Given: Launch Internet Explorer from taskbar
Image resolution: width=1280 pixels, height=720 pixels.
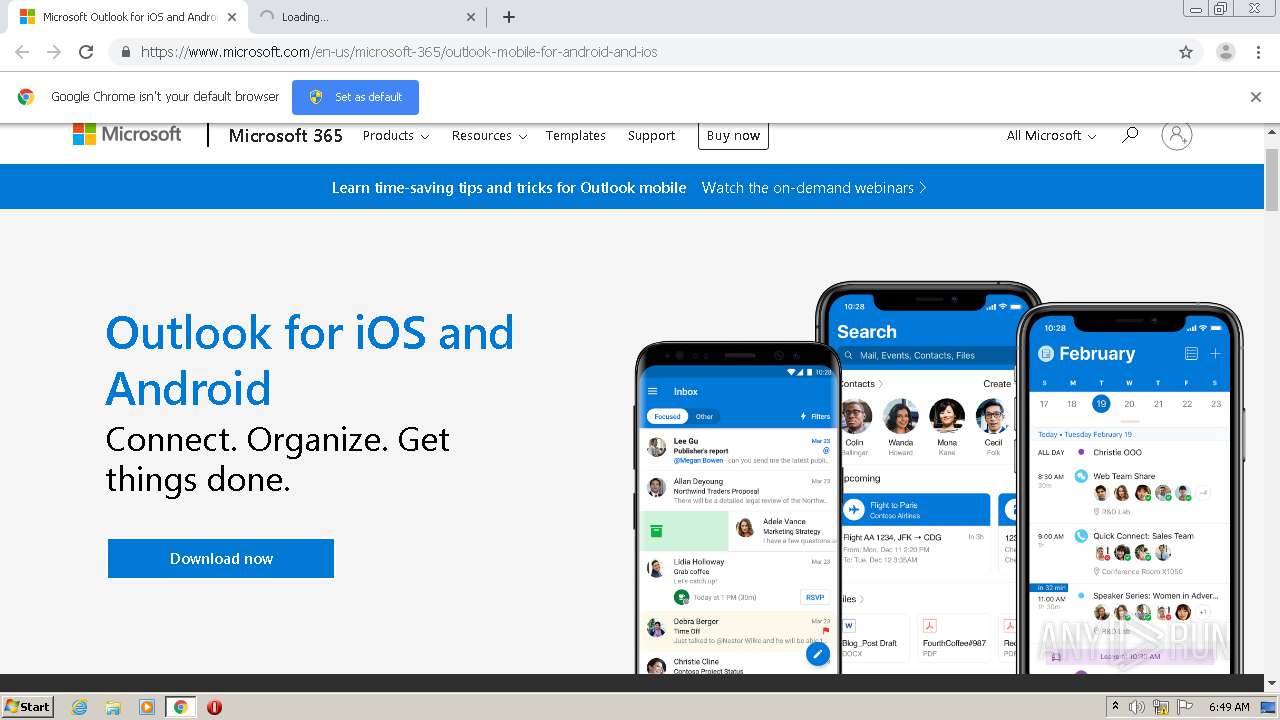Looking at the screenshot, I should click(x=79, y=707).
